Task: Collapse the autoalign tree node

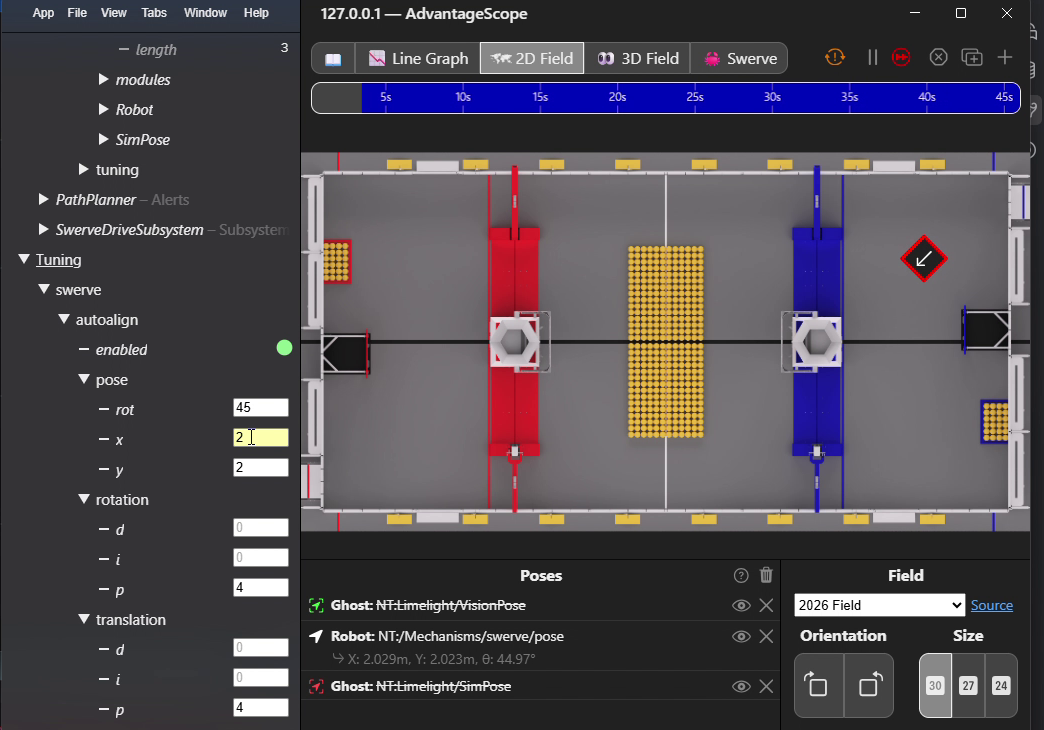Action: point(64,319)
